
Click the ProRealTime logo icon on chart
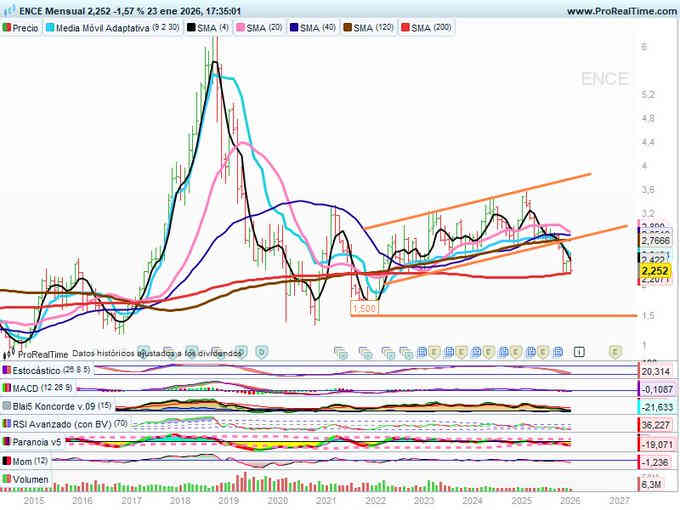pos(9,353)
